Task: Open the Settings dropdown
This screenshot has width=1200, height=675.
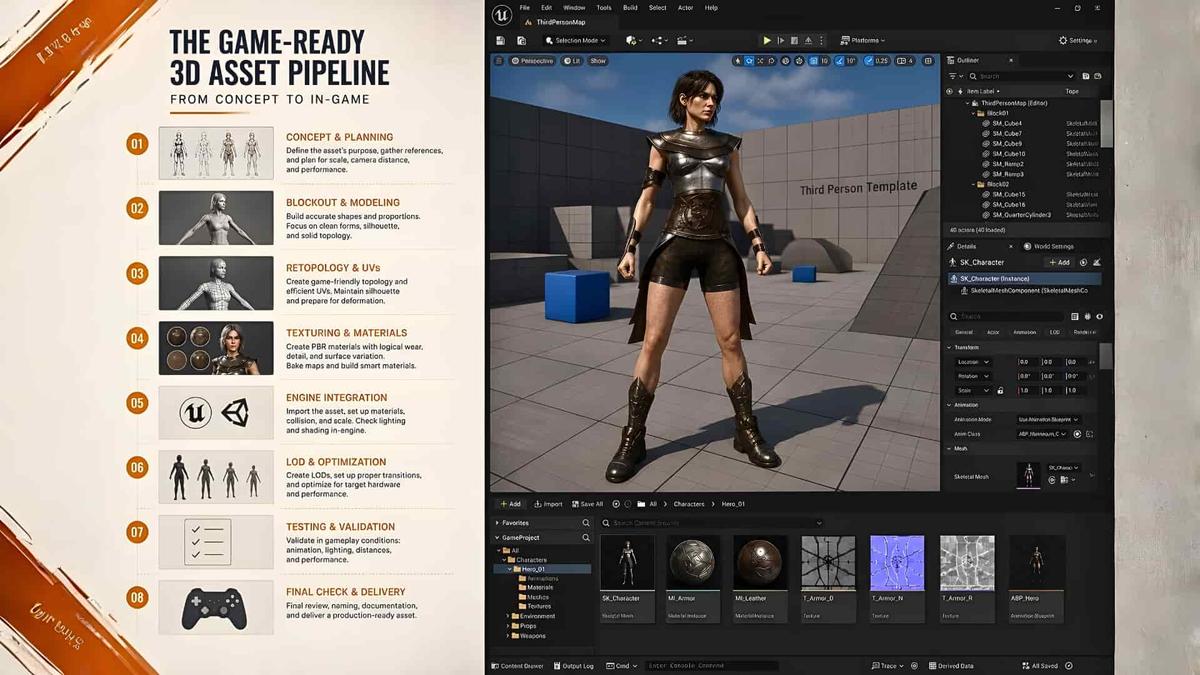Action: pyautogui.click(x=1077, y=41)
